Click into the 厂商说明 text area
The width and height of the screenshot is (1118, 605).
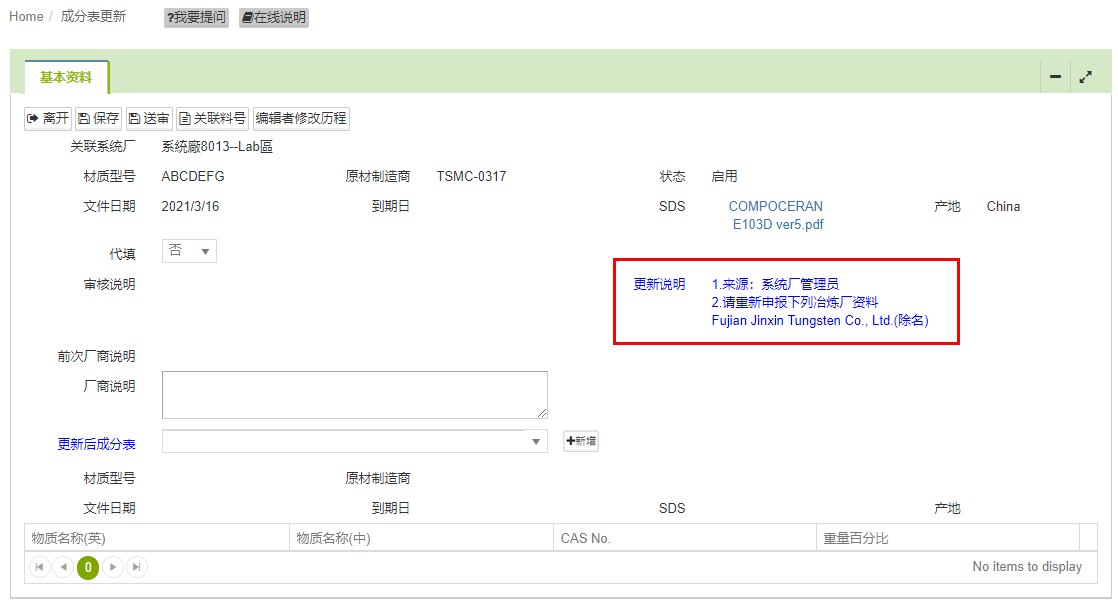(x=354, y=394)
